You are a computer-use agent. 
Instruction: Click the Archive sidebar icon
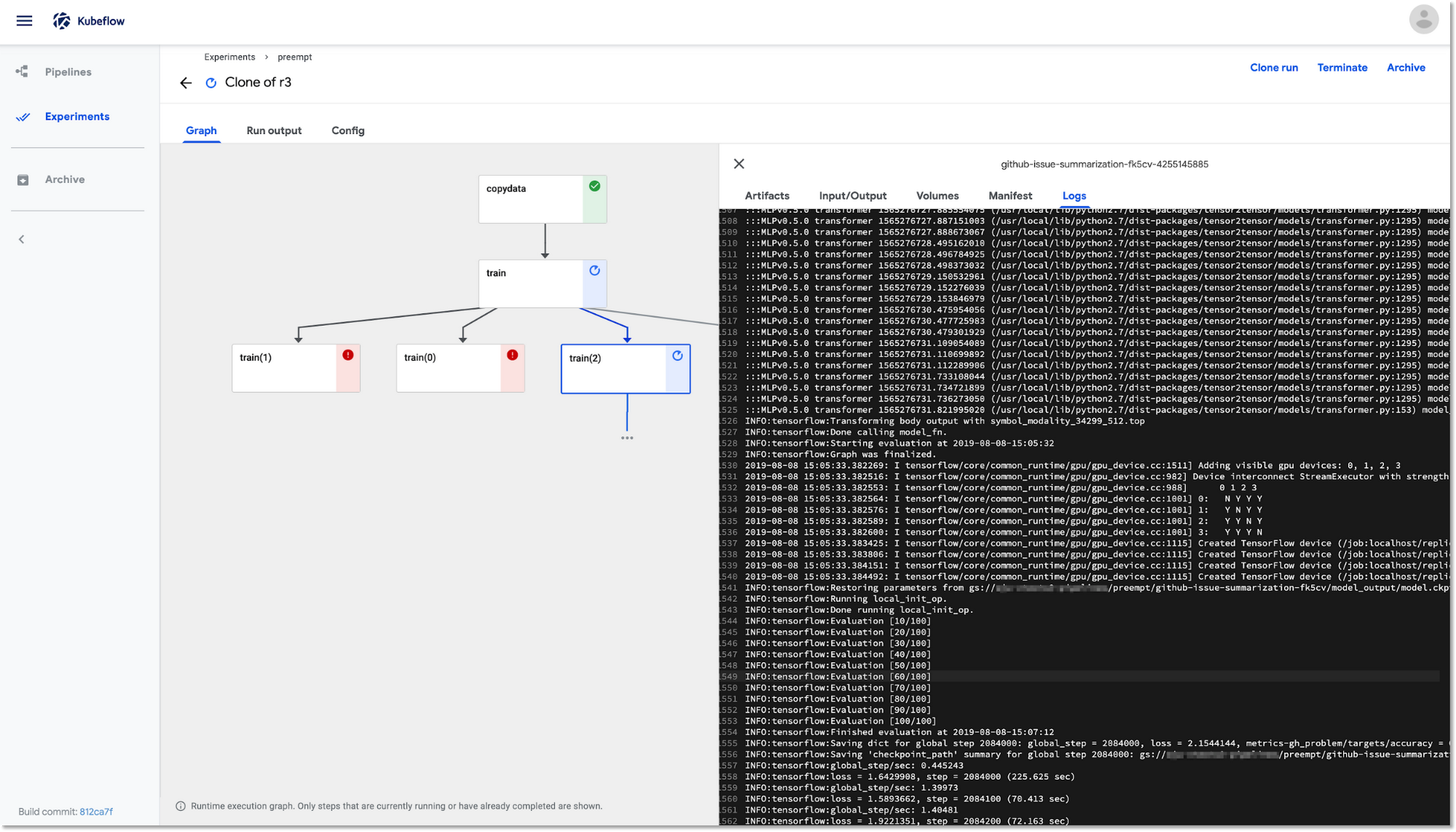pos(23,179)
